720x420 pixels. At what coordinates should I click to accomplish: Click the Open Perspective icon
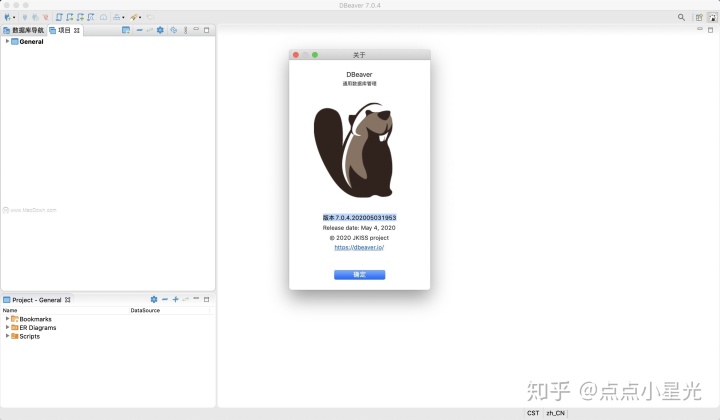[x=699, y=17]
